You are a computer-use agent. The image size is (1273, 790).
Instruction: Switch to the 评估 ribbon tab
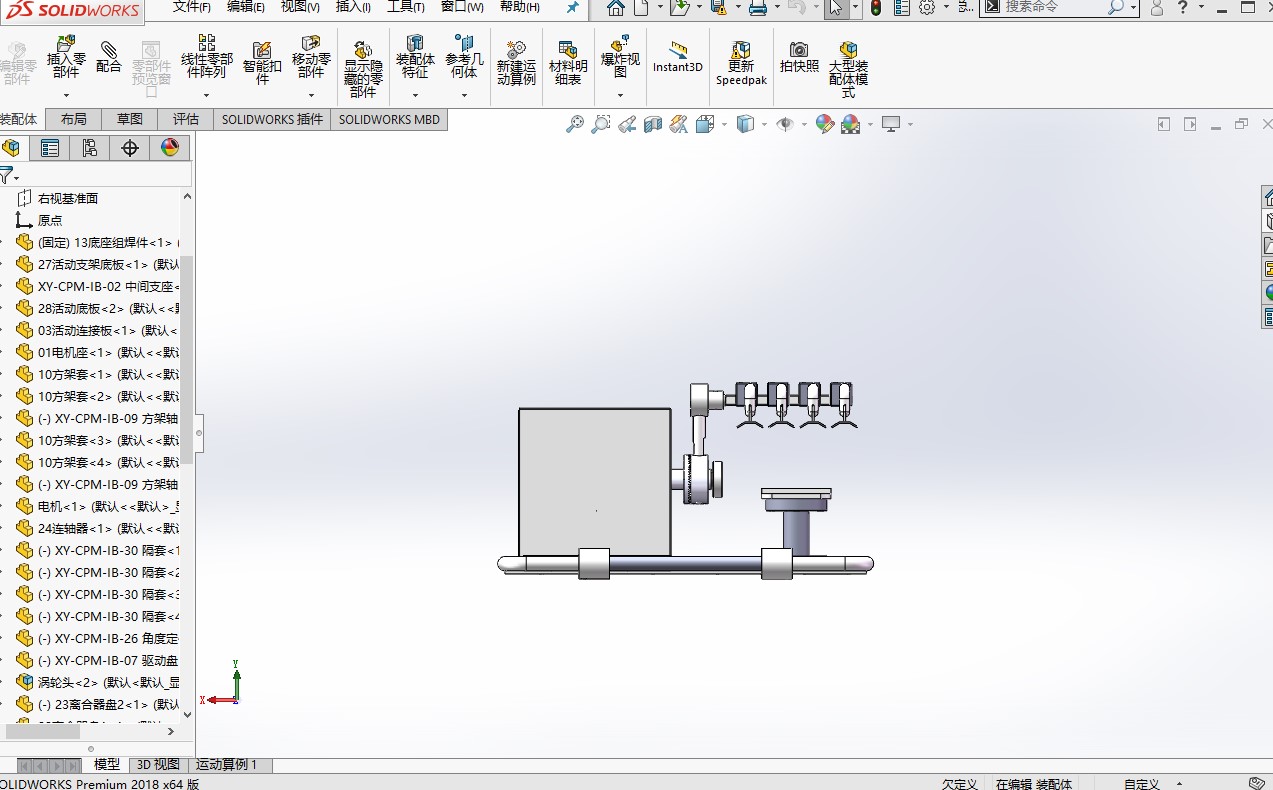tap(186, 119)
